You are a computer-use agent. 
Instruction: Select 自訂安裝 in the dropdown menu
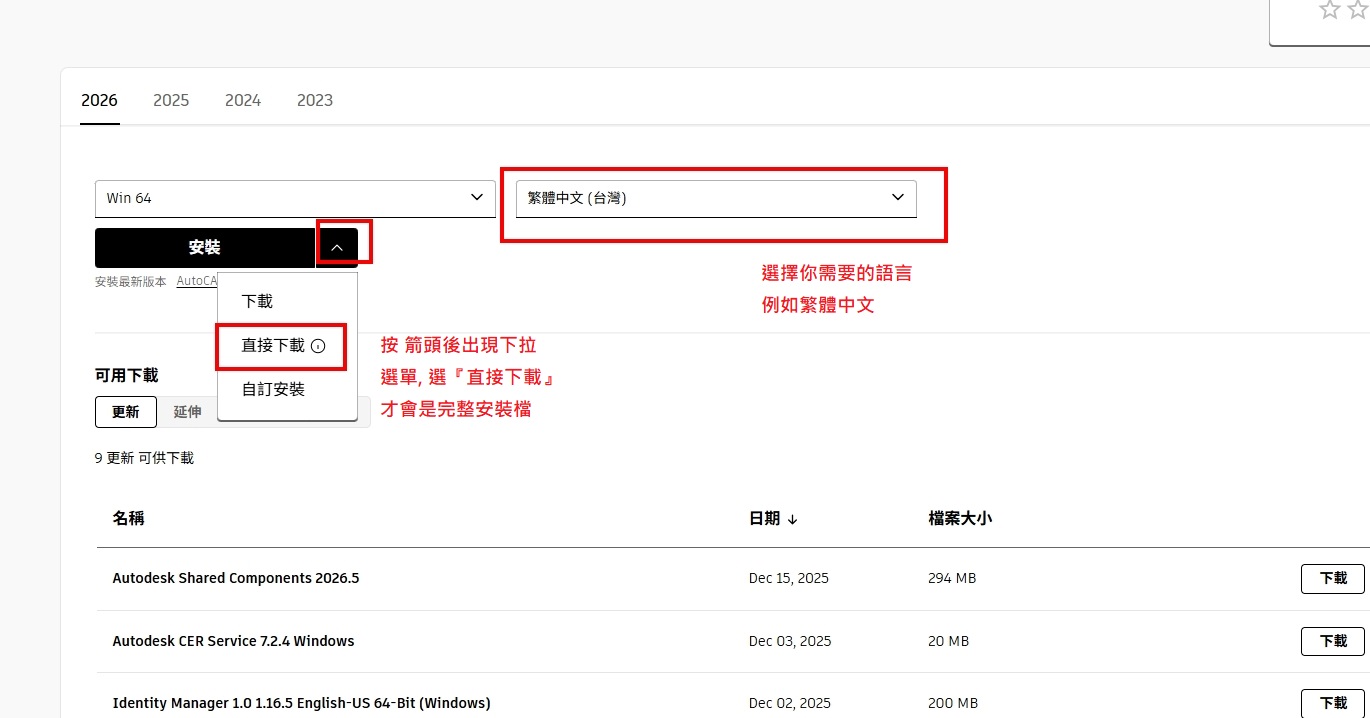pyautogui.click(x=273, y=389)
